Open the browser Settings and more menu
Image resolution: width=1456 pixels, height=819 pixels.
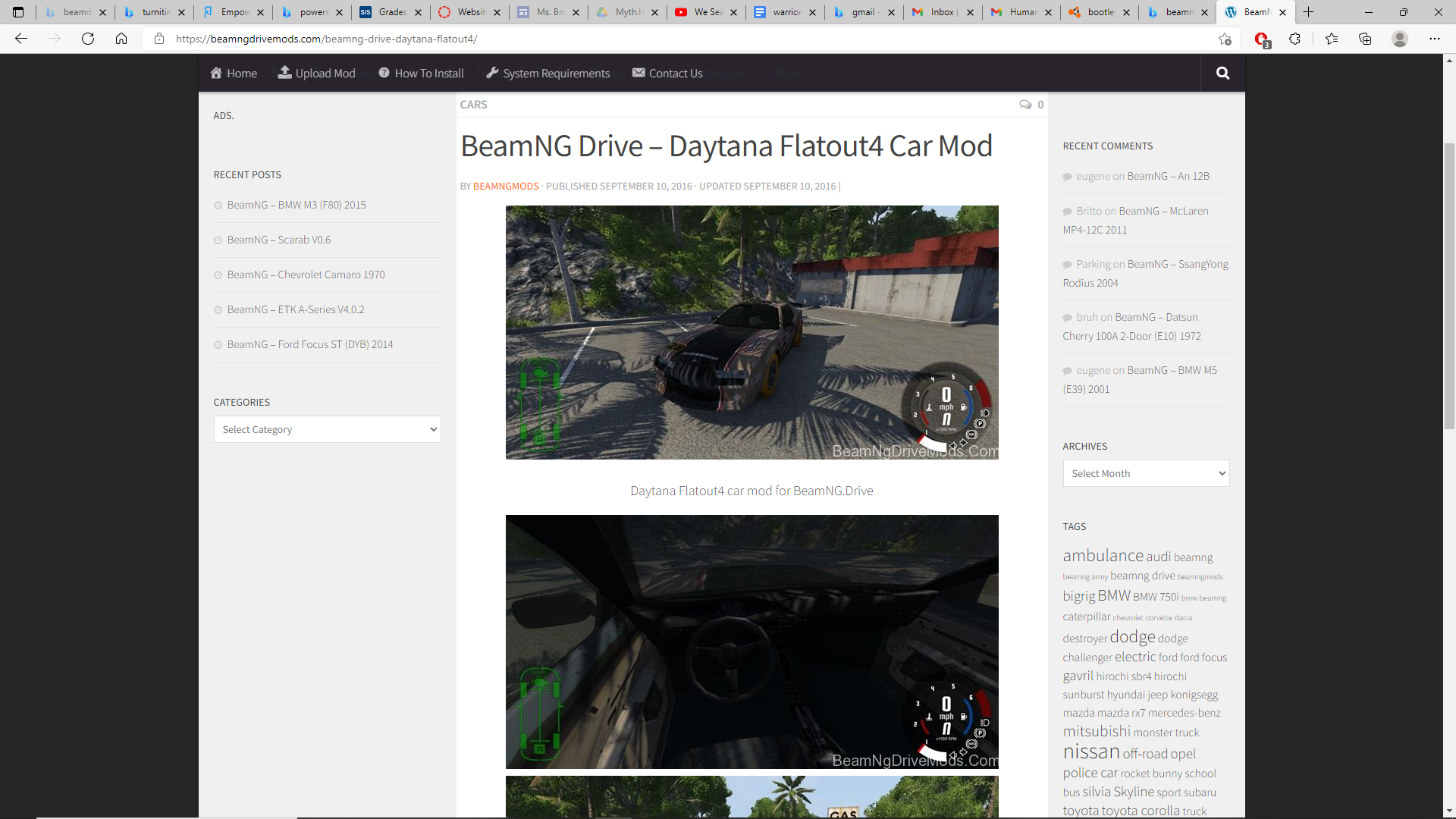1435,39
